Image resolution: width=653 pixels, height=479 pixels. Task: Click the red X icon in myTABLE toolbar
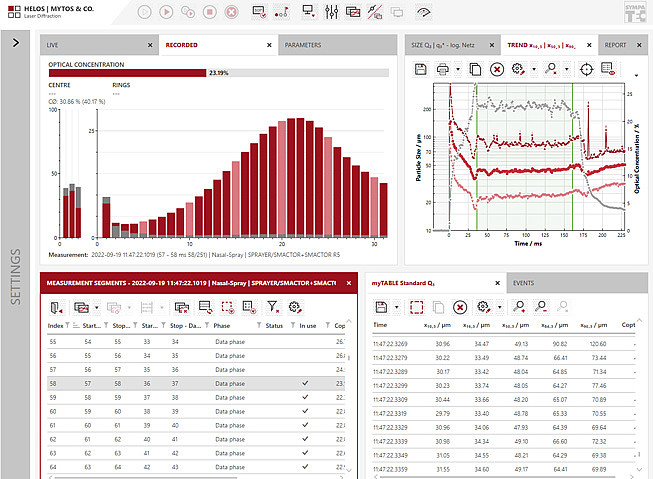(x=459, y=306)
